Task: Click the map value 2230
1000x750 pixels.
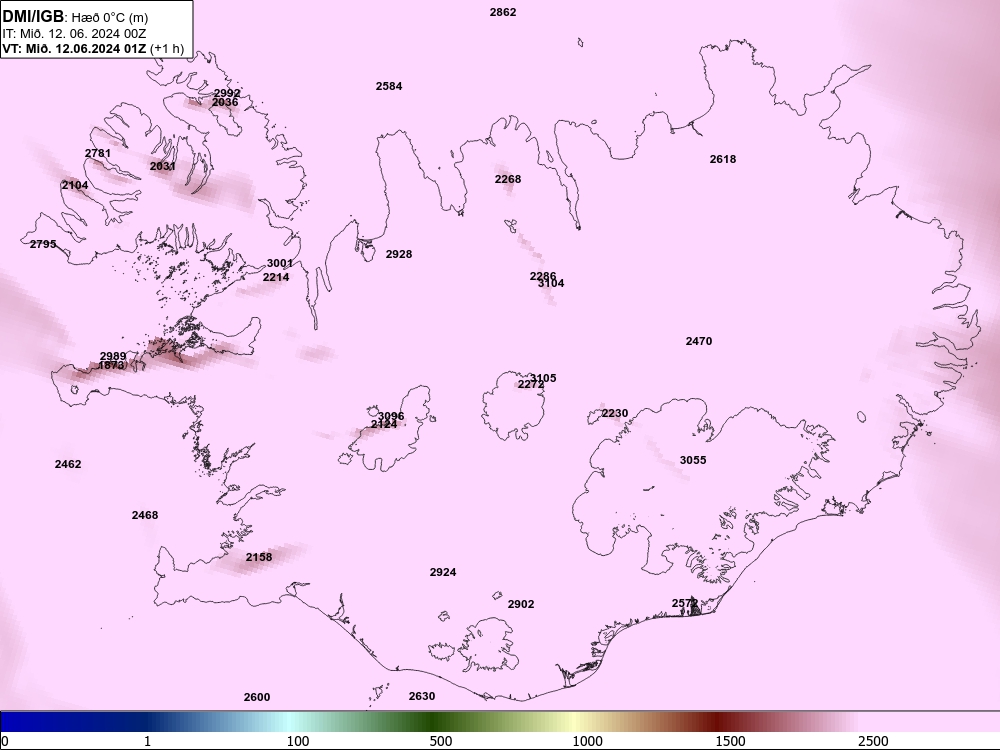Action: tap(615, 413)
